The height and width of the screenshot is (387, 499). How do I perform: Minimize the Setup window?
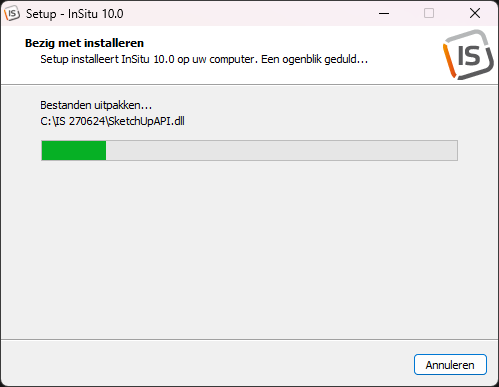click(384, 14)
